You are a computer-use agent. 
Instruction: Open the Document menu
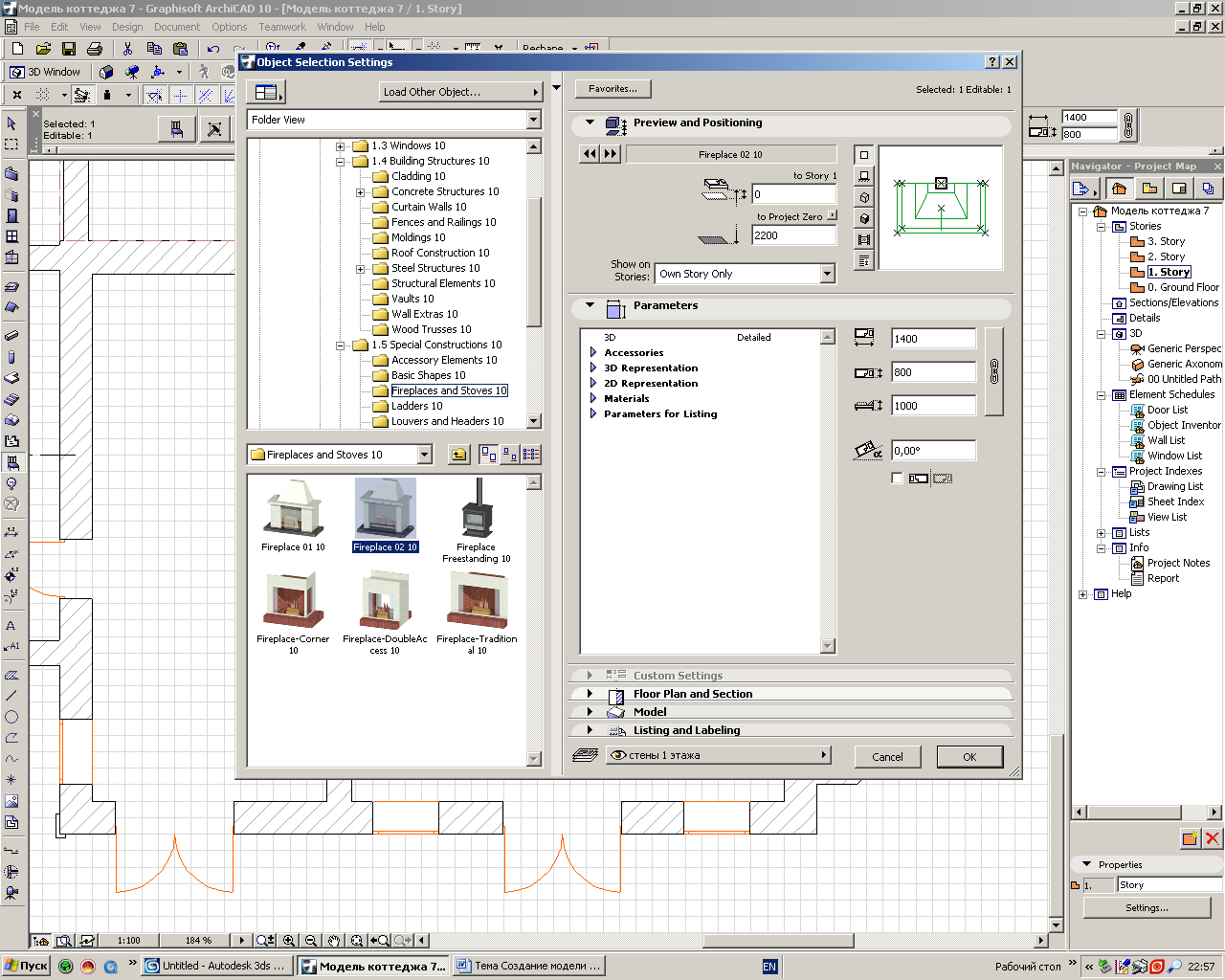[x=177, y=27]
